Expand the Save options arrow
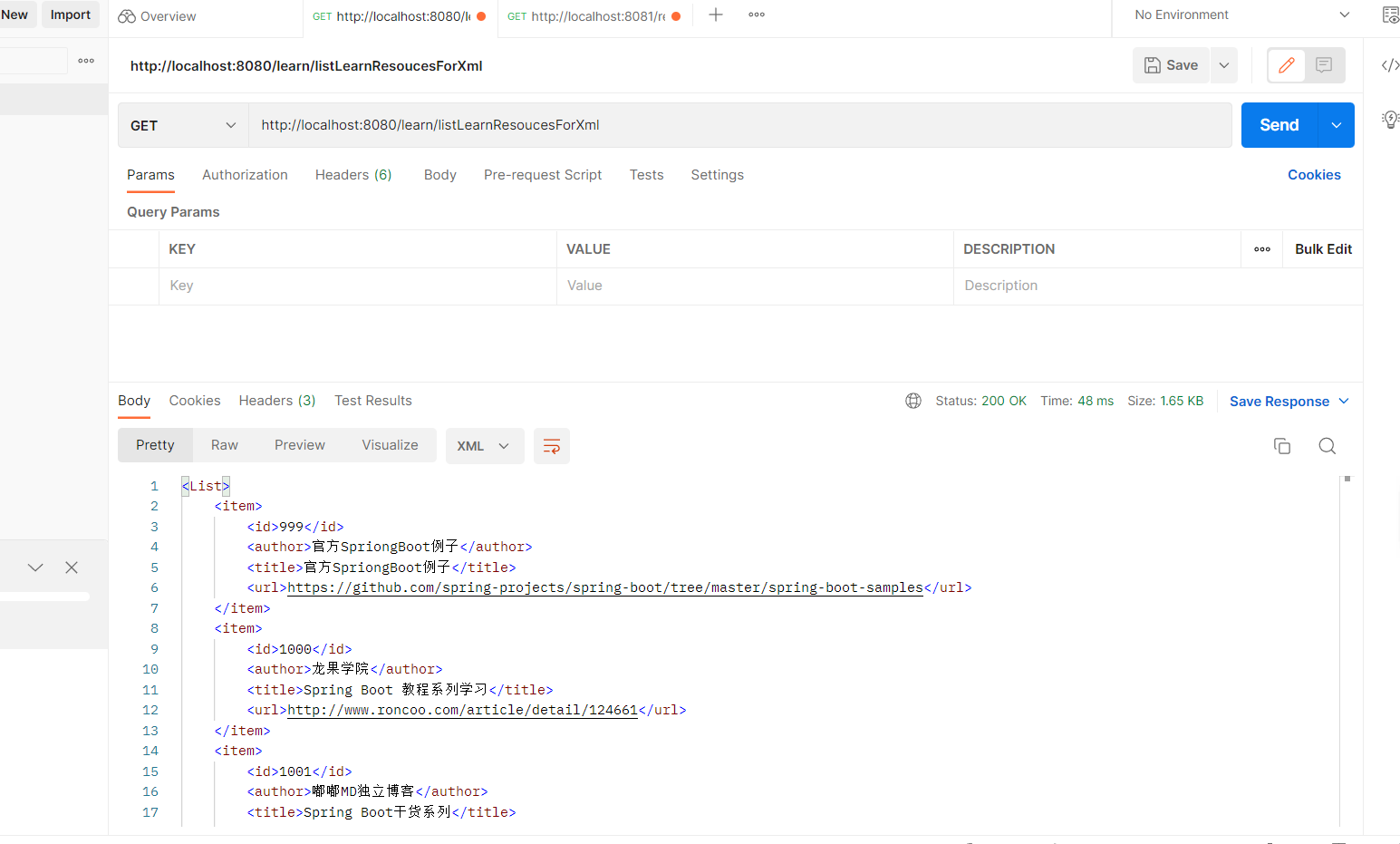The height and width of the screenshot is (844, 1400). coord(1224,65)
